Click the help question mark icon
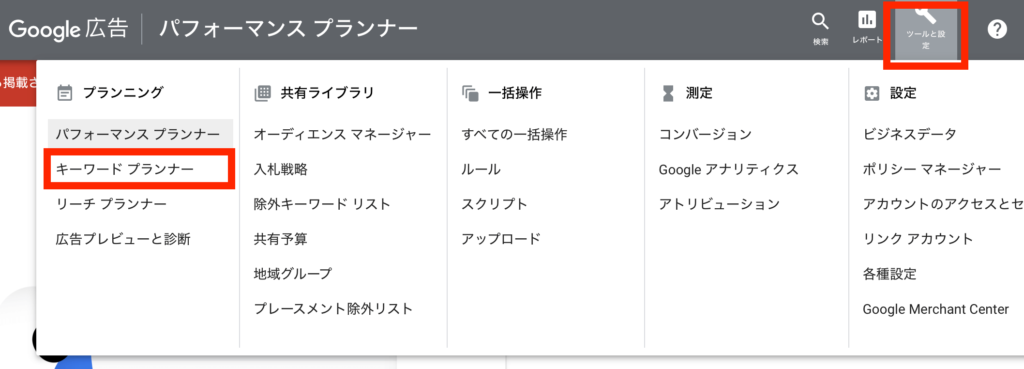This screenshot has height=369, width=1024. (997, 29)
